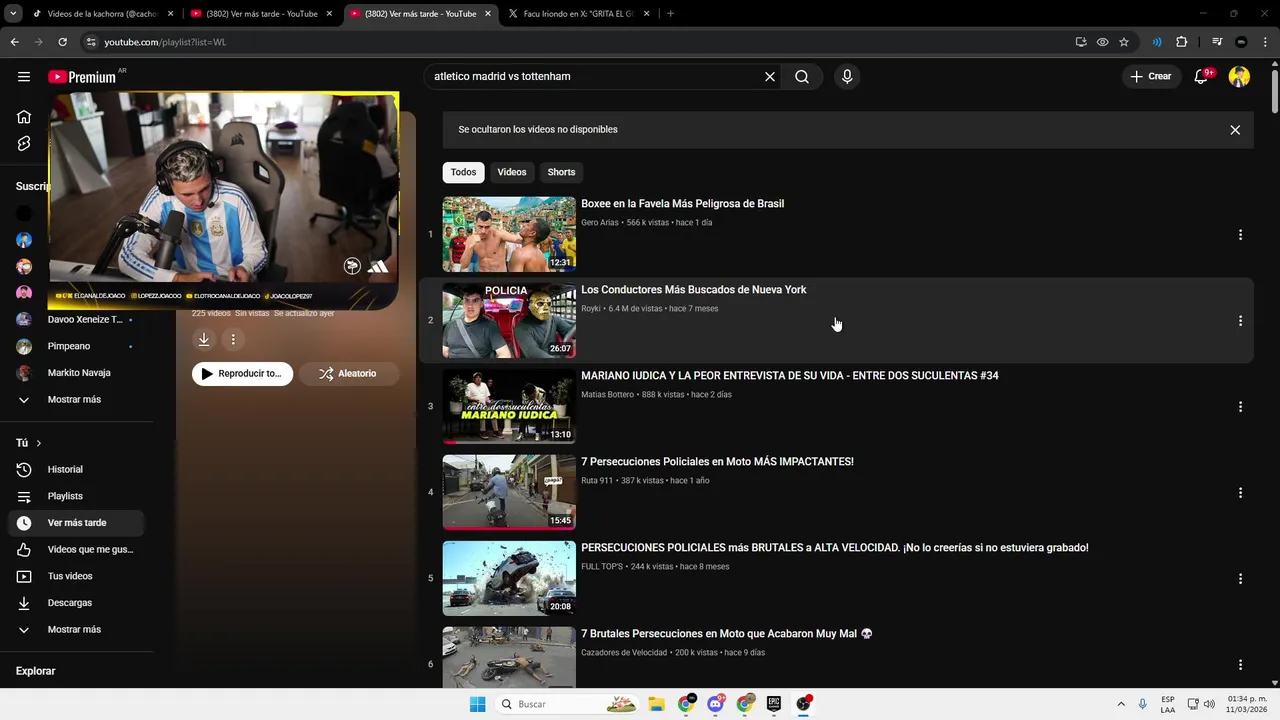Open the playlist three-dot menu
The height and width of the screenshot is (720, 1280).
pyautogui.click(x=233, y=340)
